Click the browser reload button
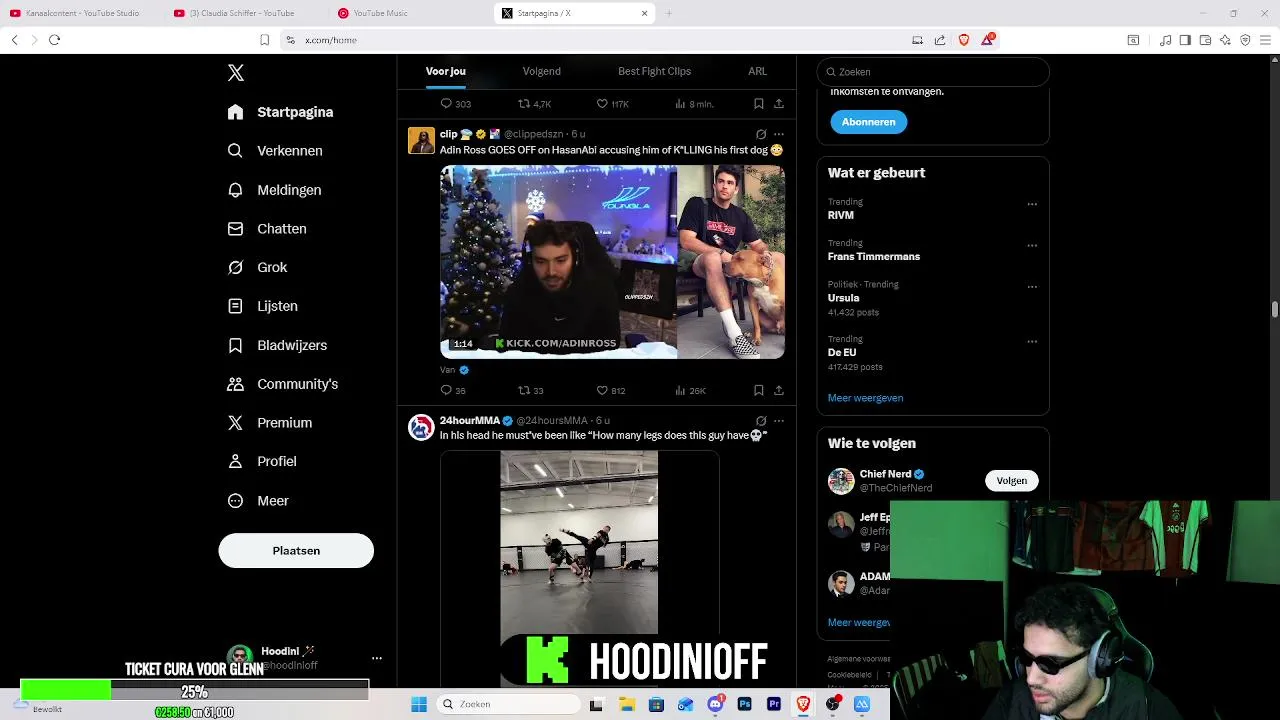 (54, 40)
